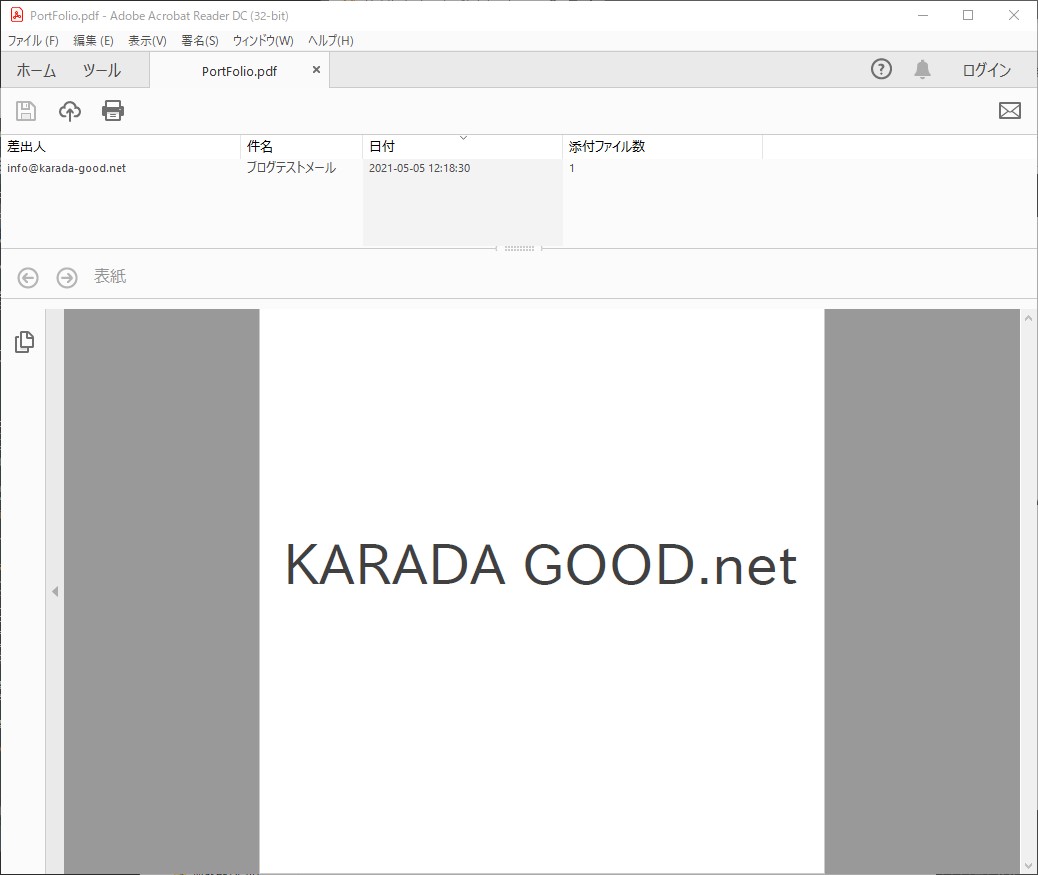
Task: Click document scrollbar down arrow
Action: 1028,866
